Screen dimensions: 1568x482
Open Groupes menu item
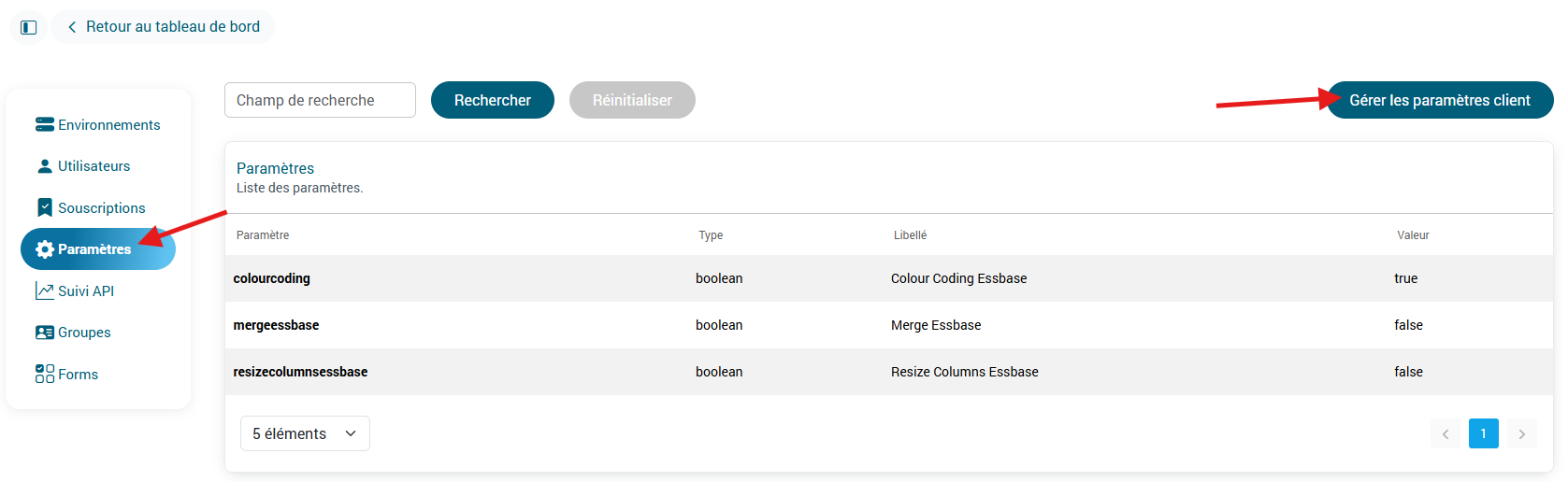point(84,333)
